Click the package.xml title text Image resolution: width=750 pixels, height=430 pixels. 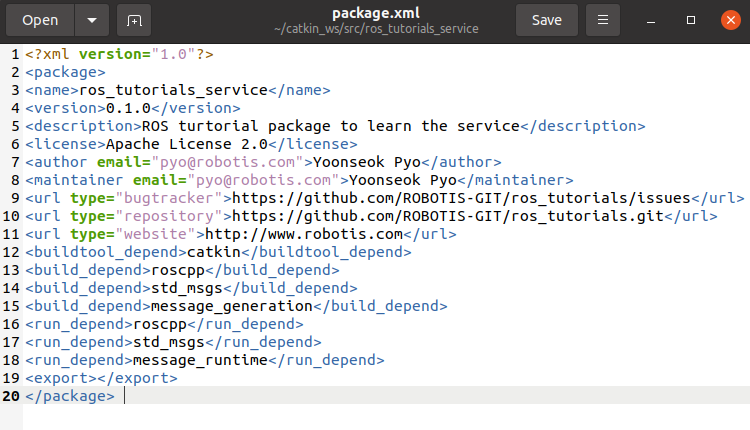pos(376,13)
